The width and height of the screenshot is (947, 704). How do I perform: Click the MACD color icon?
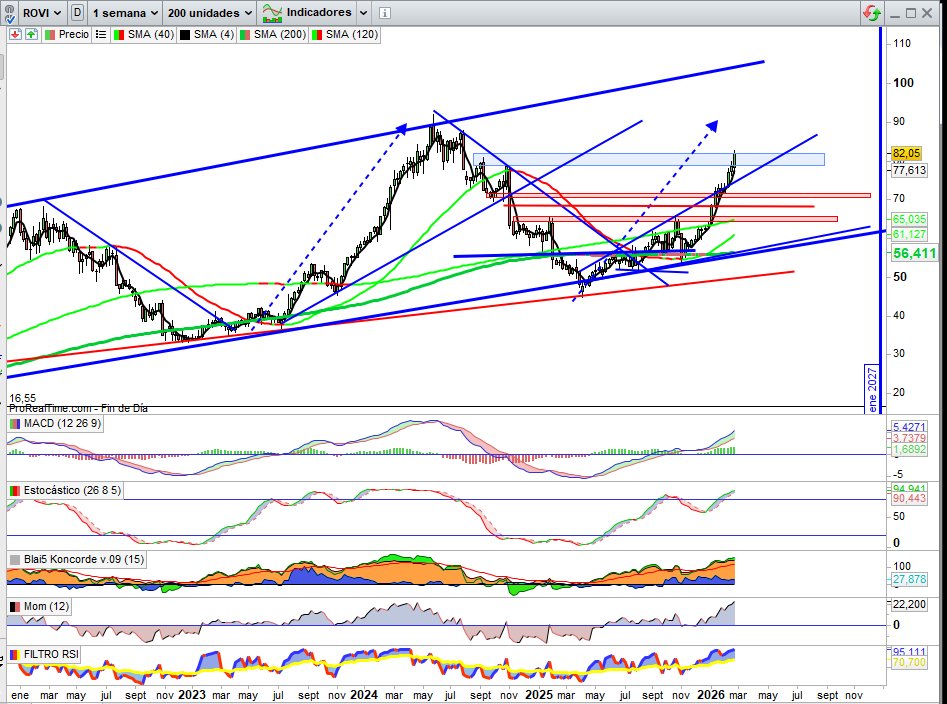pos(15,424)
